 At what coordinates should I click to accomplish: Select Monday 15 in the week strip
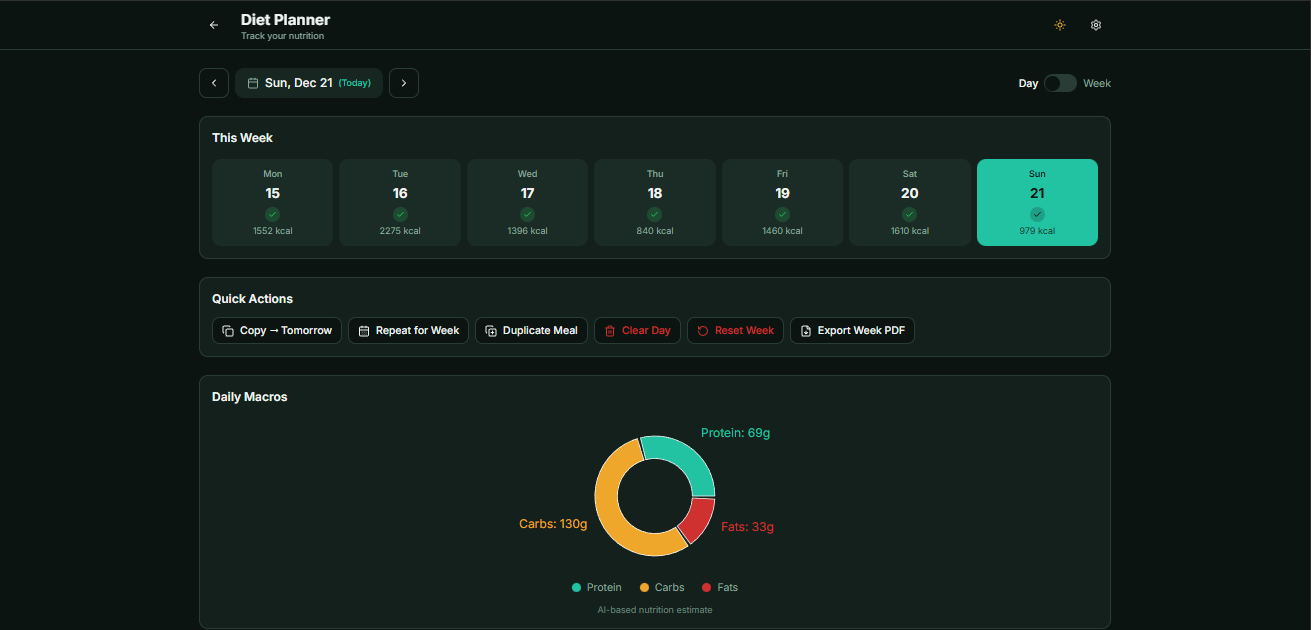[272, 200]
